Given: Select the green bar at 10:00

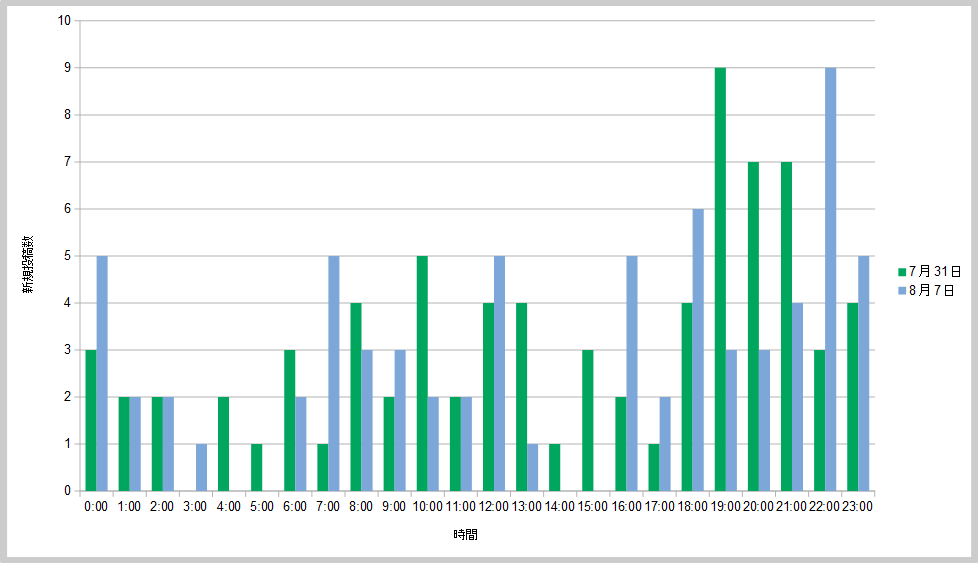Looking at the screenshot, I should 422,373.
